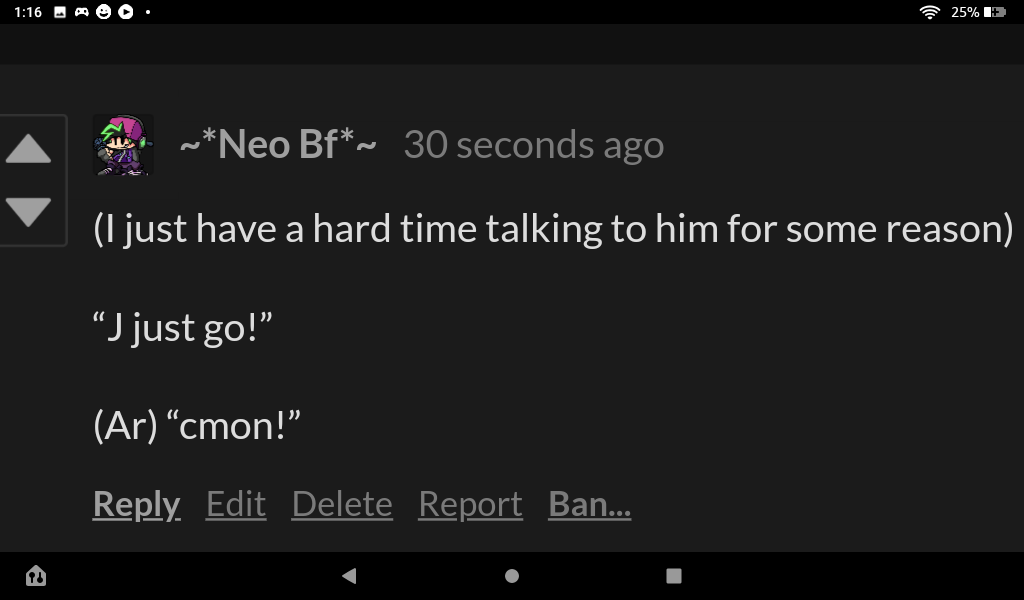The height and width of the screenshot is (600, 1024).
Task: Report the comment
Action: point(470,504)
